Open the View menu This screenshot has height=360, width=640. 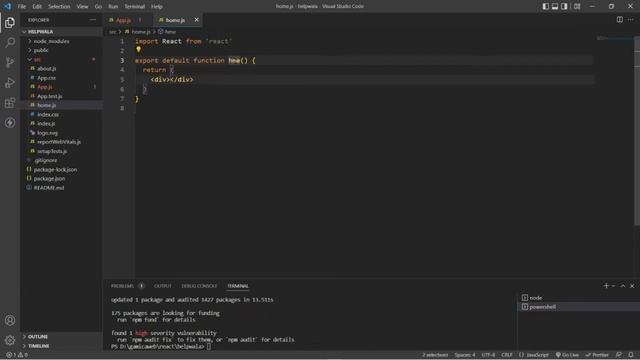[x=82, y=6]
